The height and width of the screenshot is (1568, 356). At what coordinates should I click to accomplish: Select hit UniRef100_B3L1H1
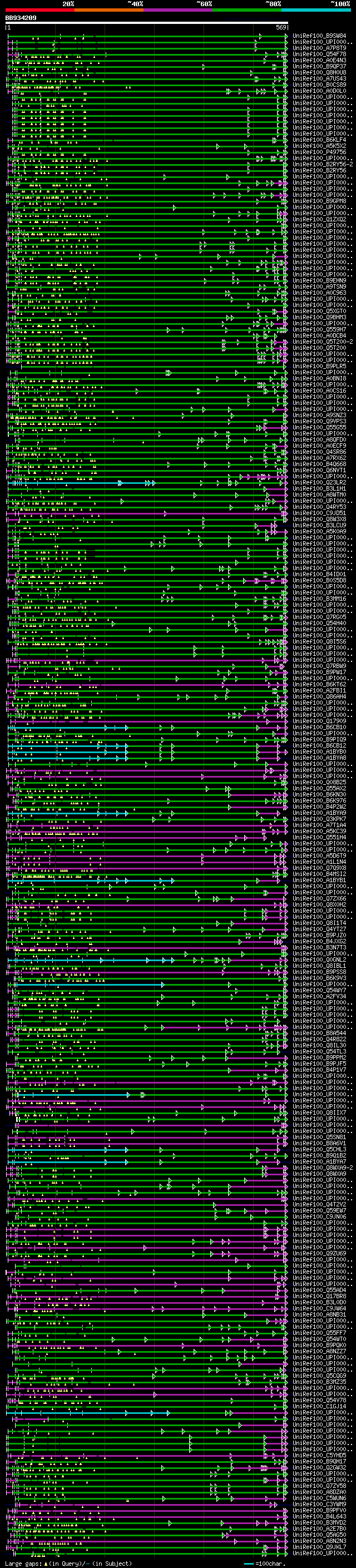tap(319, 489)
